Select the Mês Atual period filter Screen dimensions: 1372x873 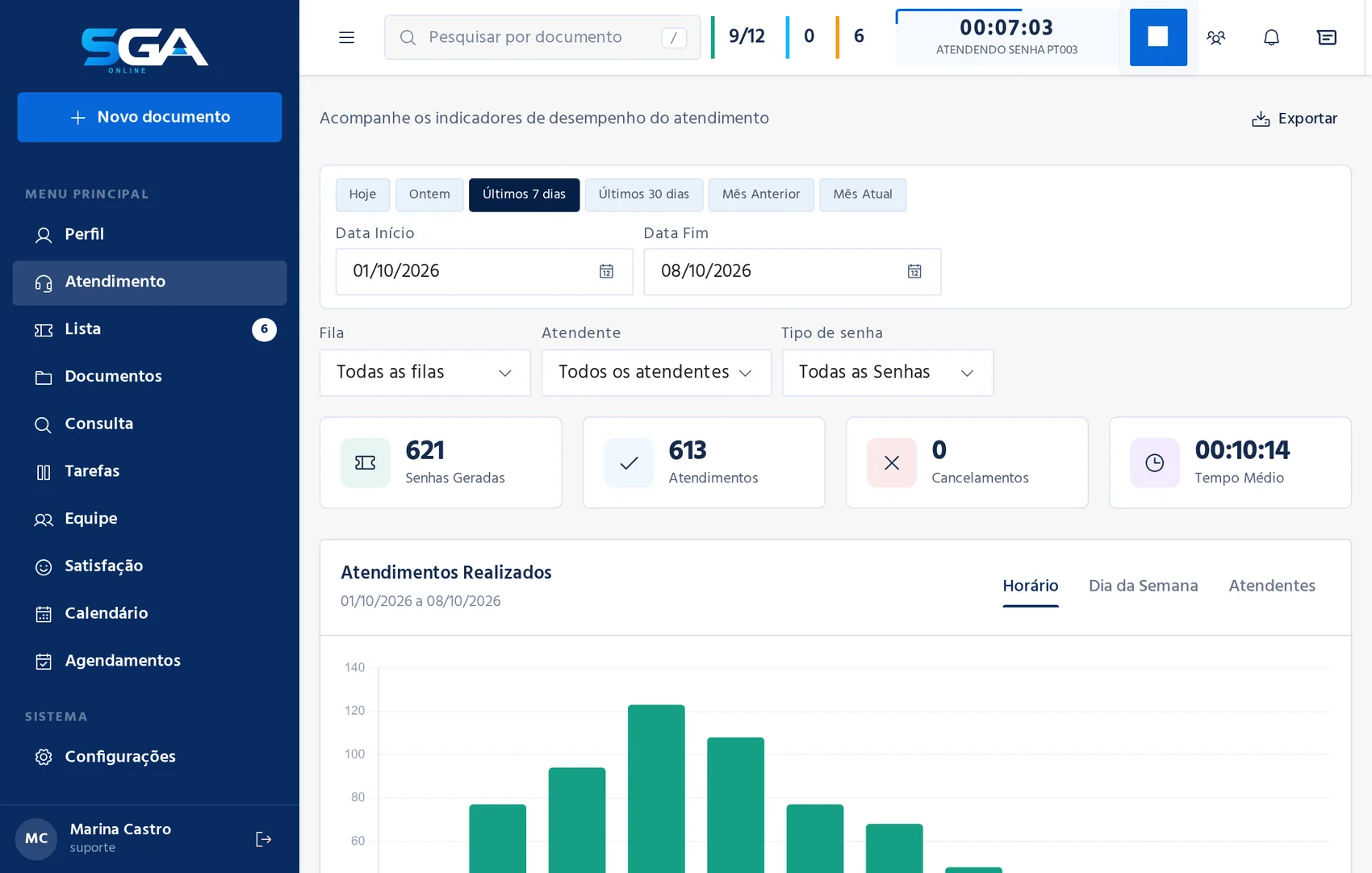(863, 194)
